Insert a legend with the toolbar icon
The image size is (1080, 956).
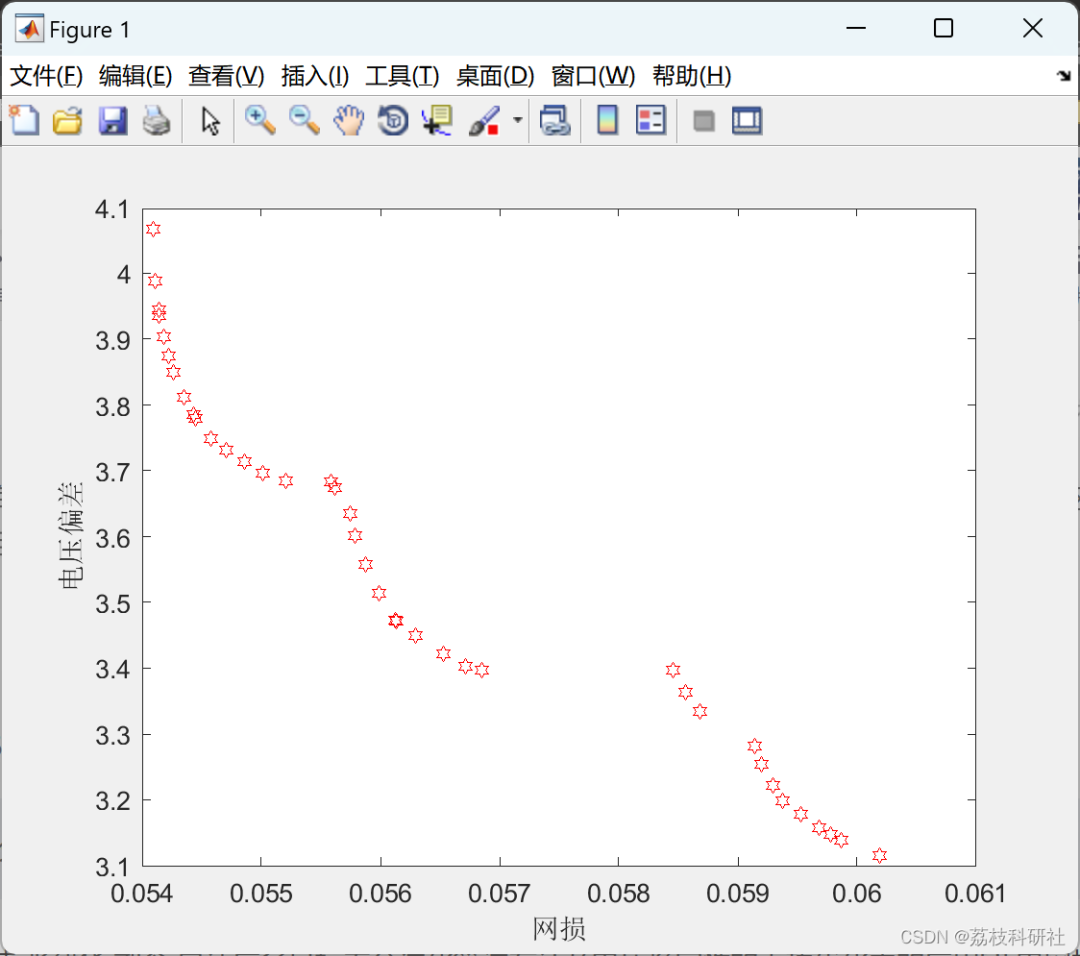pos(651,121)
